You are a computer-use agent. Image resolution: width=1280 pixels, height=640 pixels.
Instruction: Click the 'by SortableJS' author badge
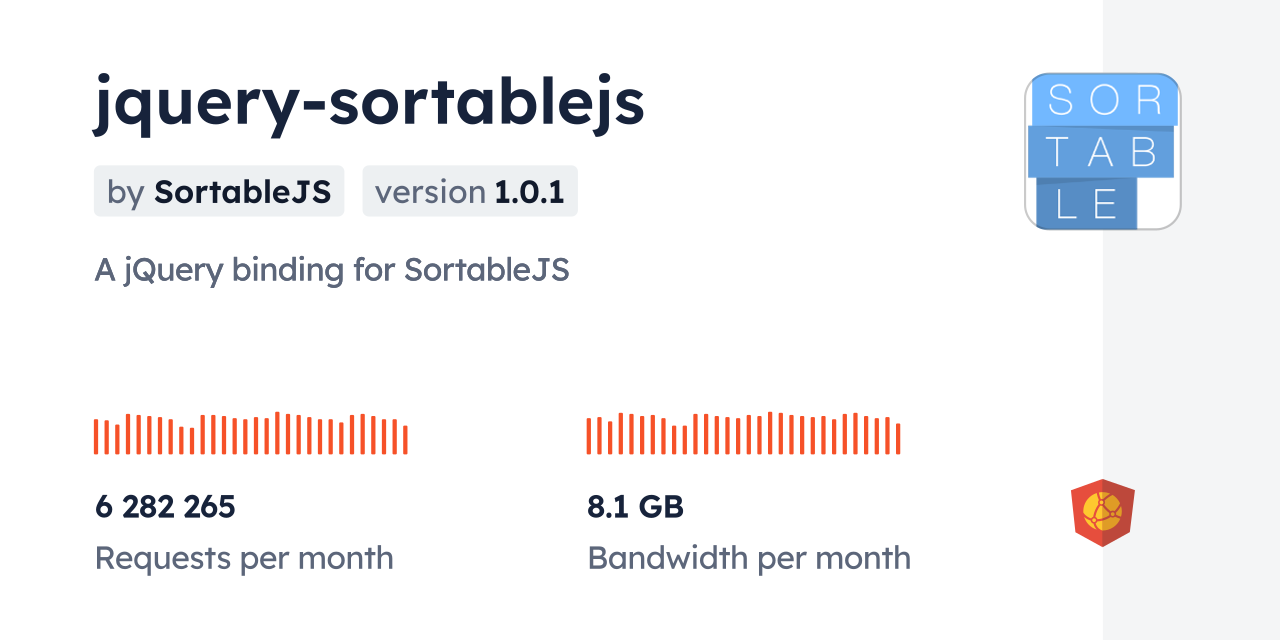219,191
